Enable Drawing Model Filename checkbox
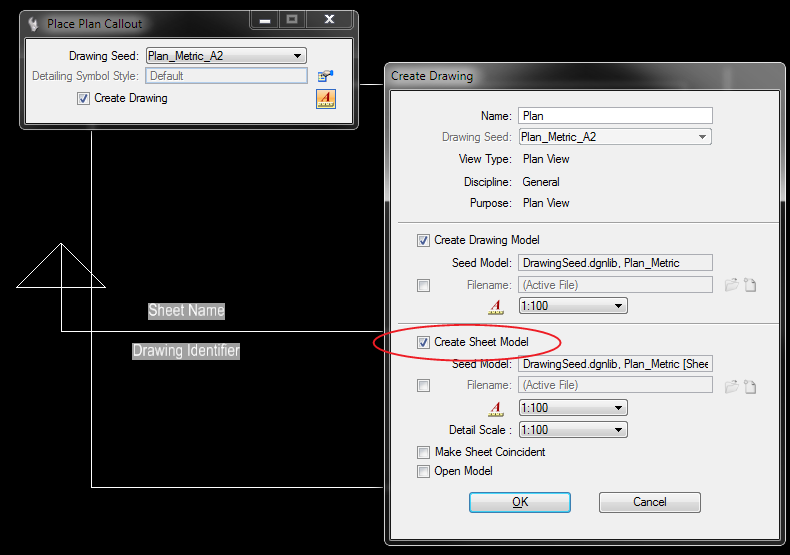The image size is (790, 555). click(x=423, y=286)
